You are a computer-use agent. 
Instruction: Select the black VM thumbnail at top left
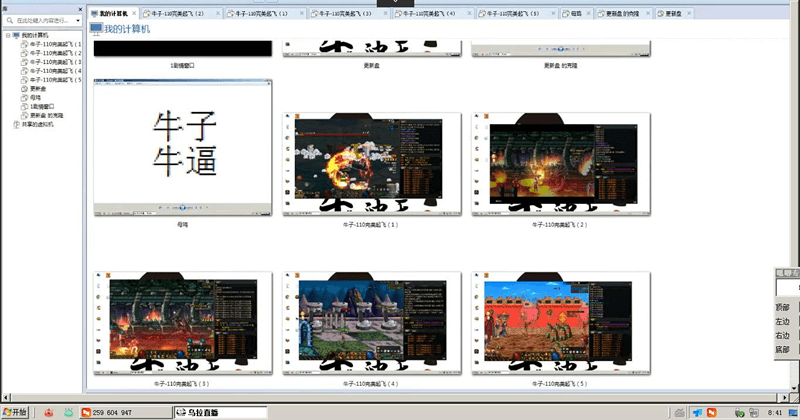(x=183, y=48)
